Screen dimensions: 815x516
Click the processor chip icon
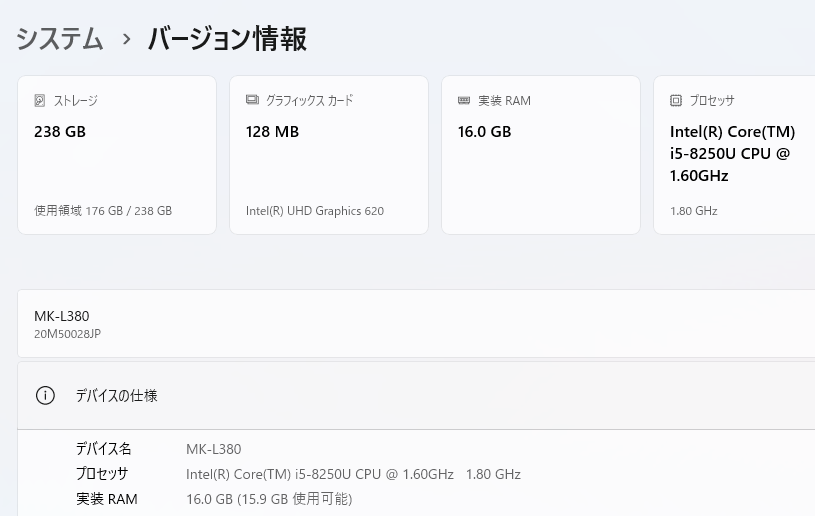click(x=676, y=100)
